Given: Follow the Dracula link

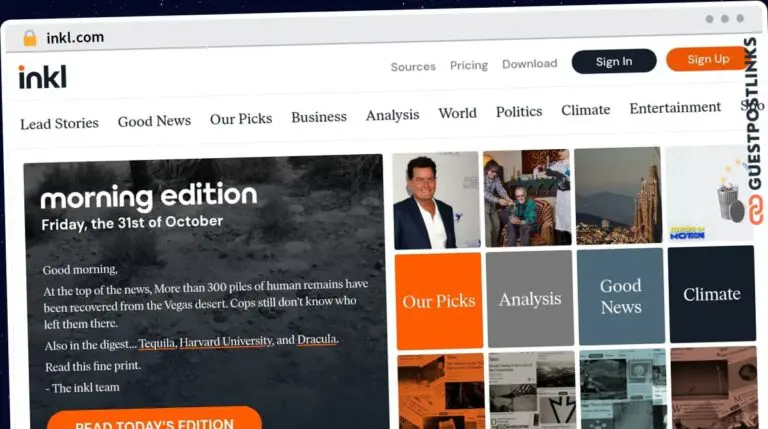Looking at the screenshot, I should [316, 339].
